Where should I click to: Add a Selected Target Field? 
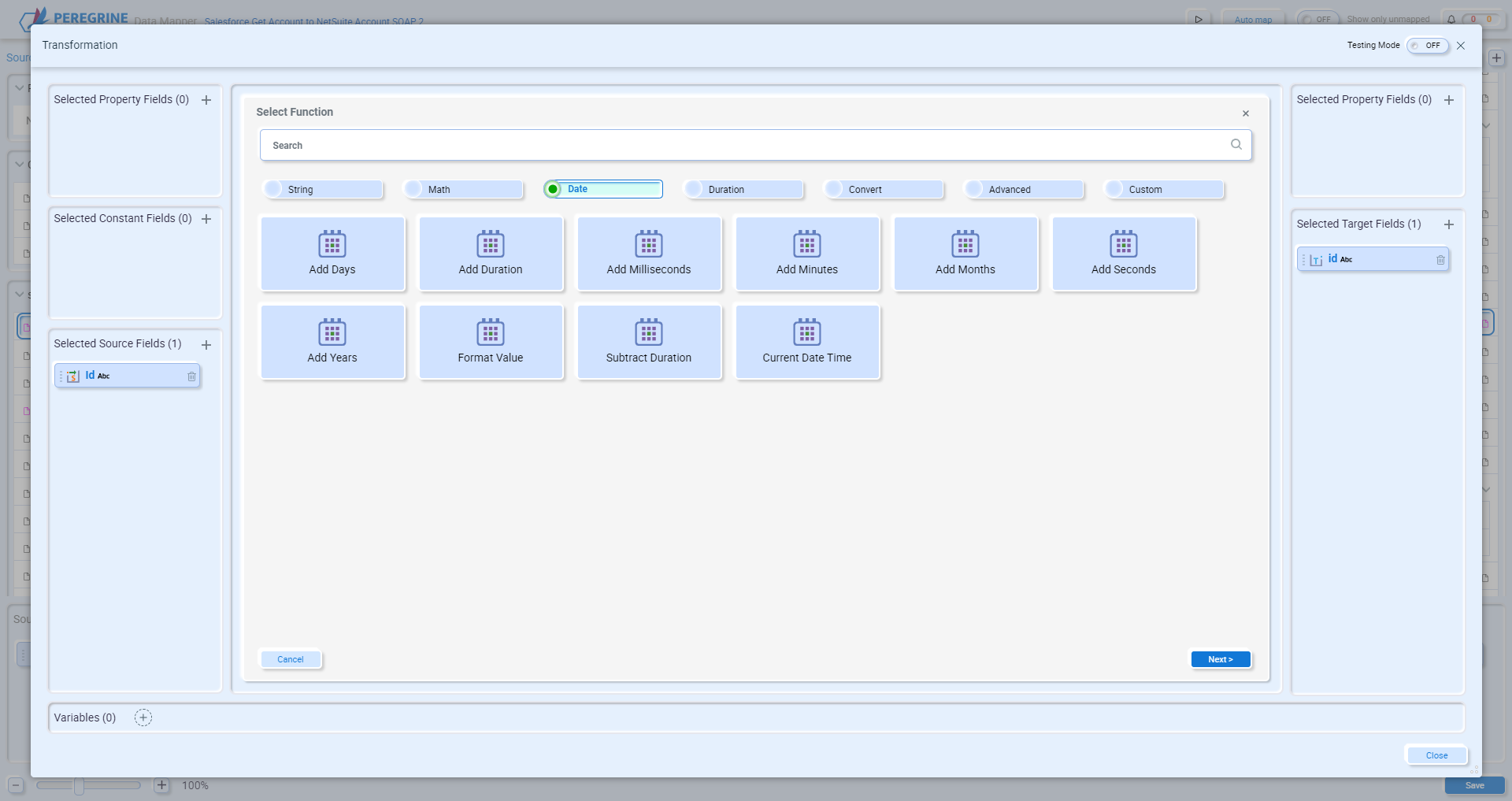click(x=1449, y=224)
